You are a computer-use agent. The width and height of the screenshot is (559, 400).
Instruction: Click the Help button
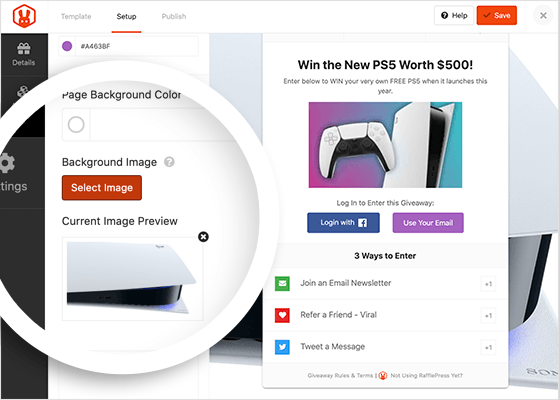tap(454, 15)
